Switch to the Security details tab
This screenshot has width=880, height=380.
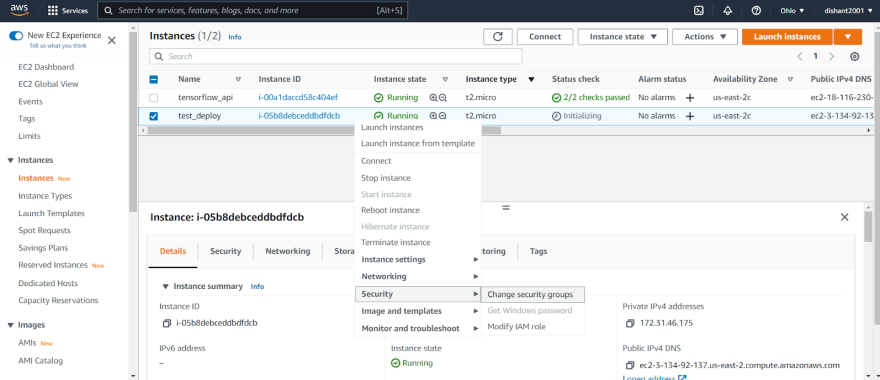pos(226,251)
